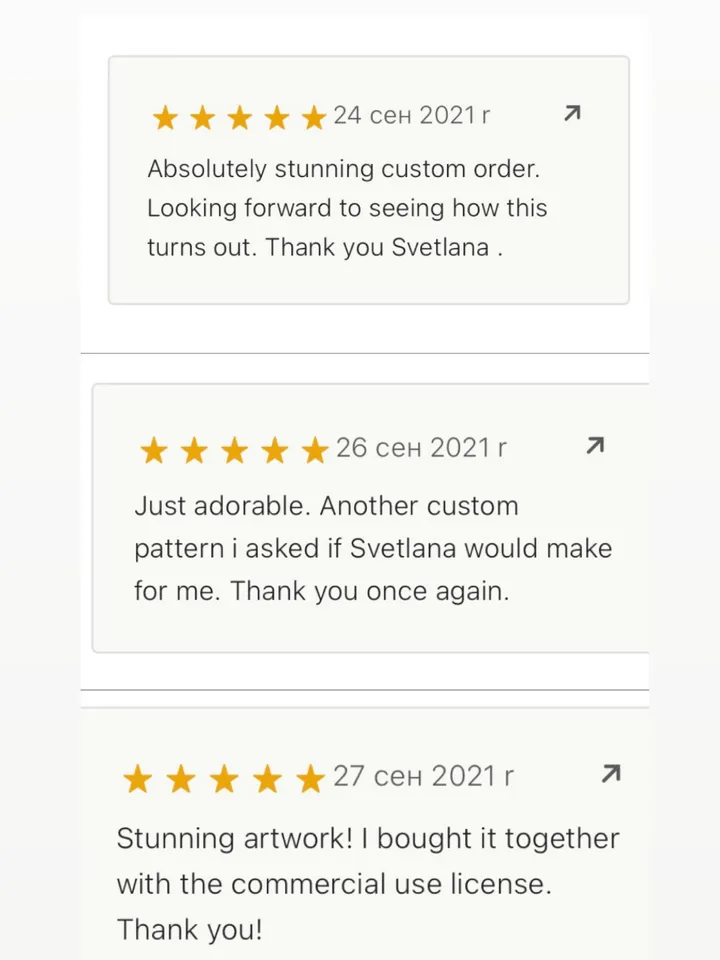This screenshot has height=960, width=720.
Task: Click first star of the 26 сен review
Action: click(154, 451)
